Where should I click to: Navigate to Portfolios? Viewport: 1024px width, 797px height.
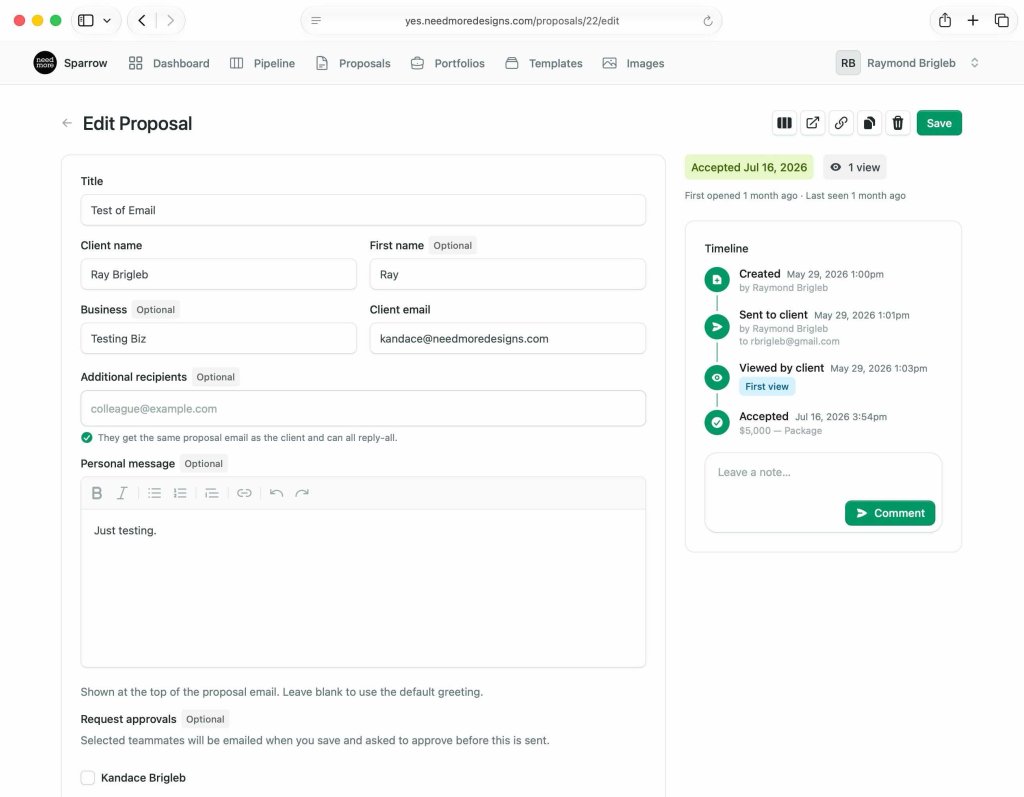click(x=447, y=63)
